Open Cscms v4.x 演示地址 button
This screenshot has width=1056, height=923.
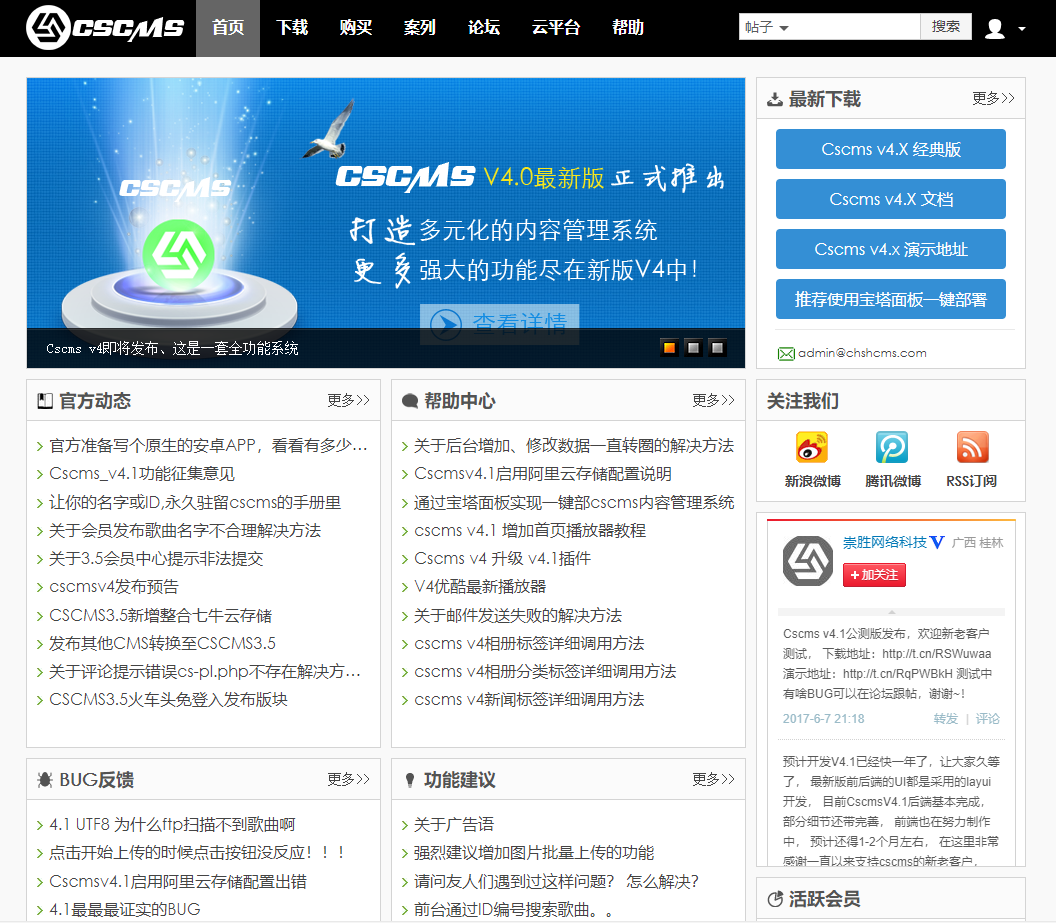pos(890,249)
